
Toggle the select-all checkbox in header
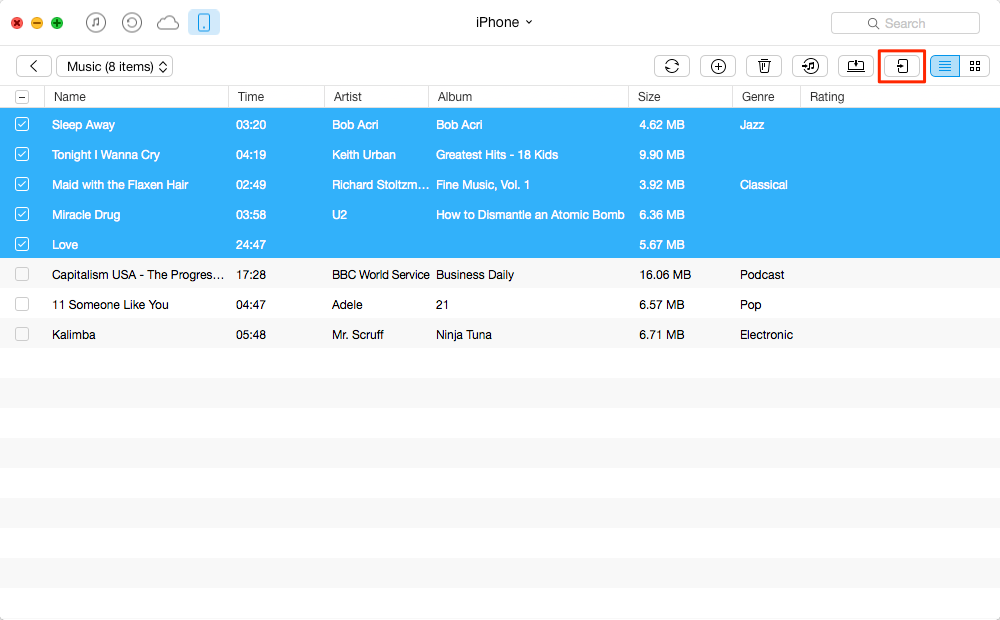22,97
